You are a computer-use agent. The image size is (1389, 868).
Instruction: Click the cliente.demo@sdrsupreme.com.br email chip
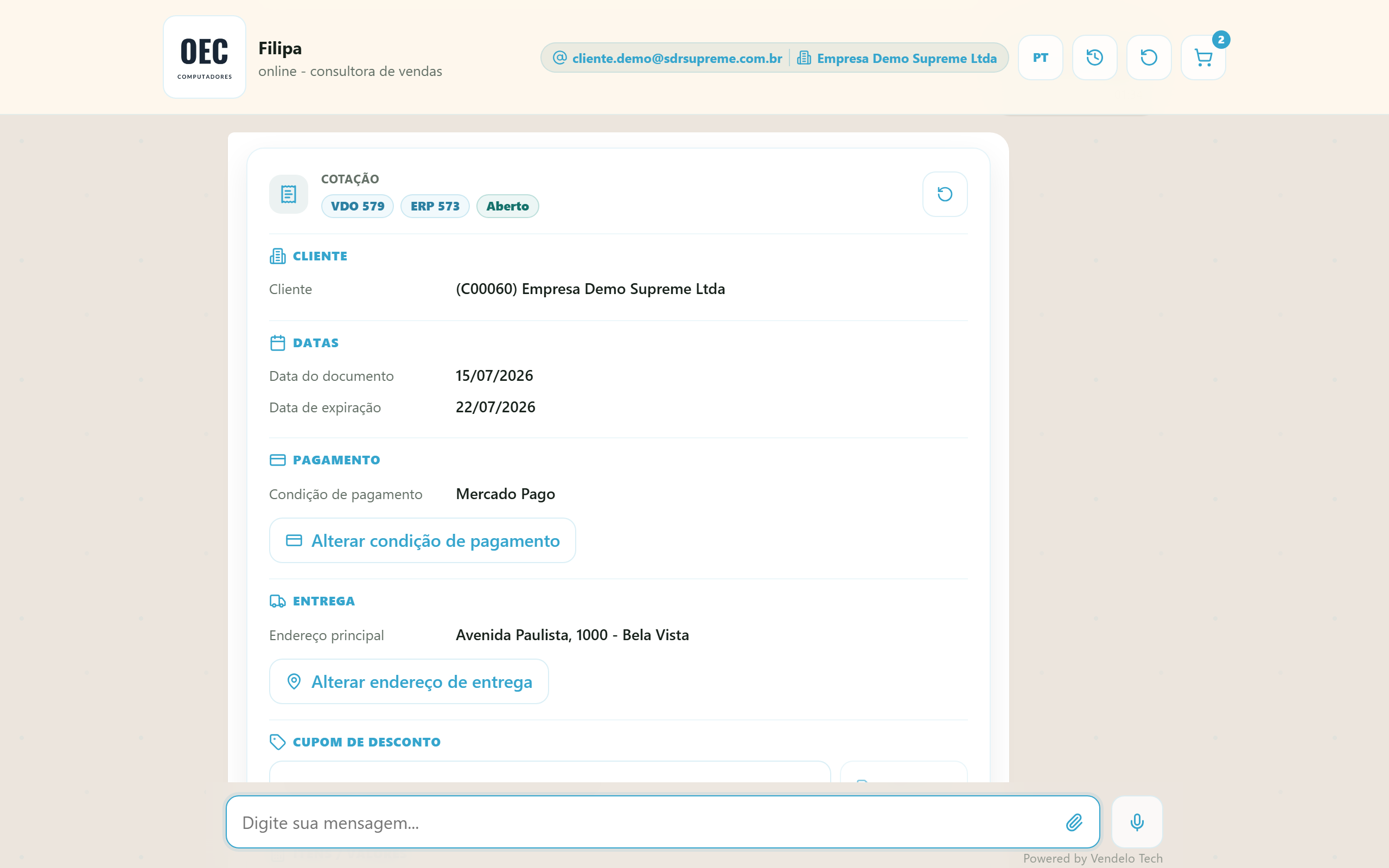[667, 58]
